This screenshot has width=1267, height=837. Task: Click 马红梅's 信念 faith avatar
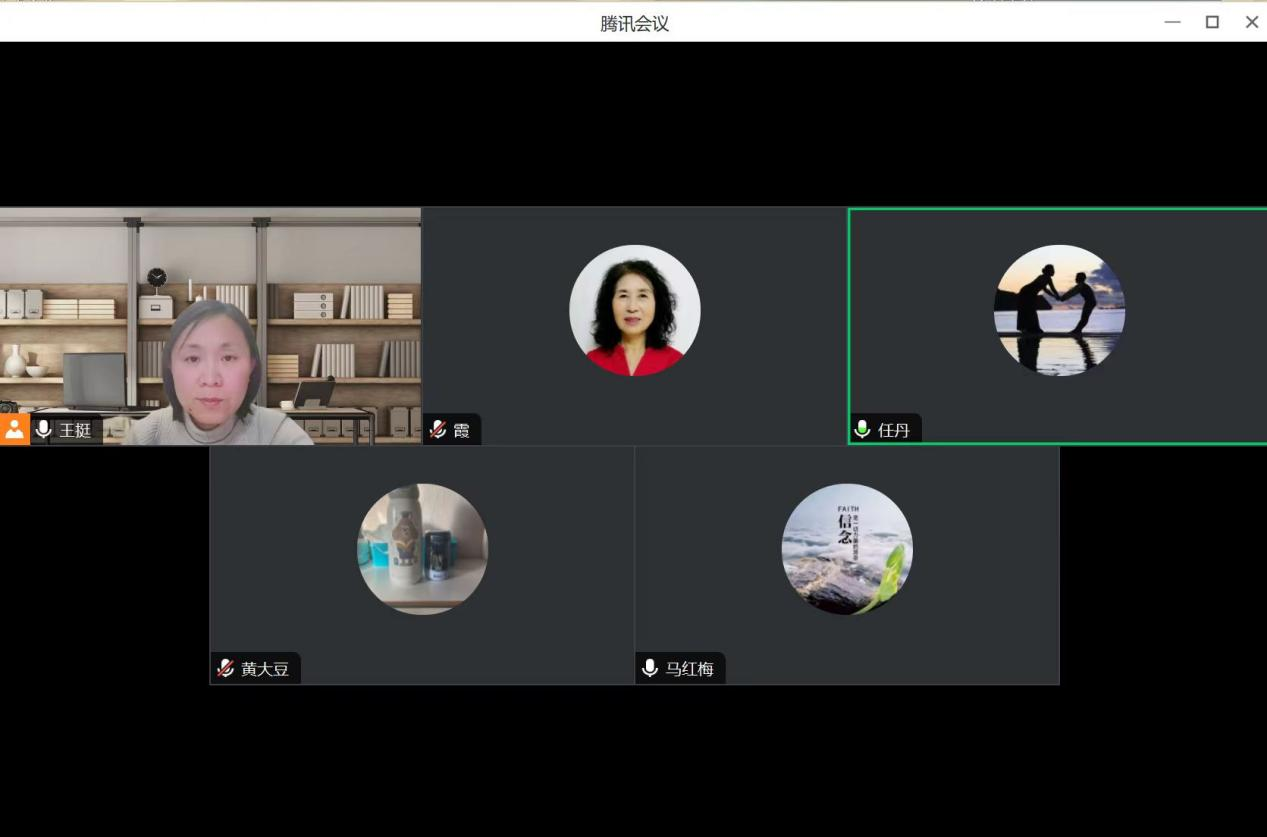pos(847,549)
